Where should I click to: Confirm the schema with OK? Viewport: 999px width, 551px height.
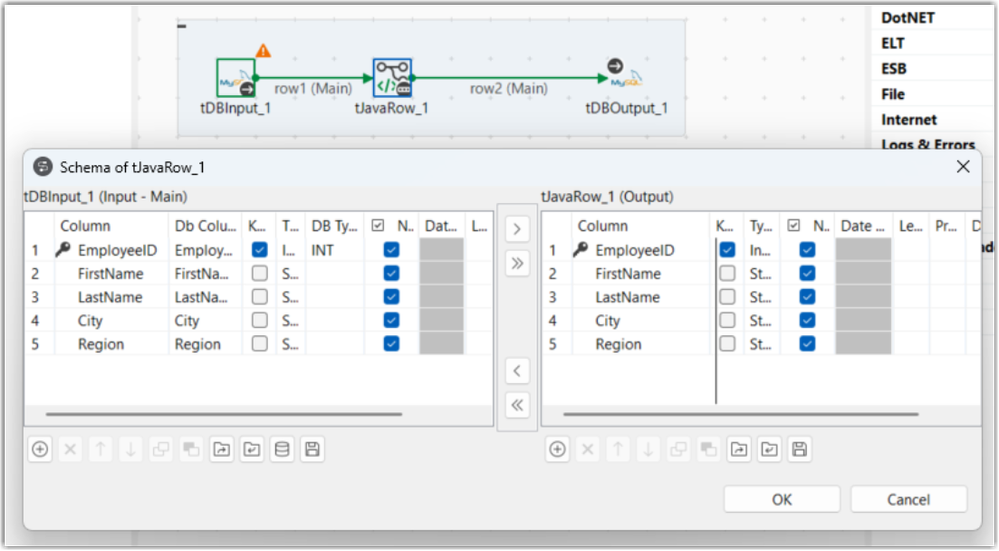(782, 499)
